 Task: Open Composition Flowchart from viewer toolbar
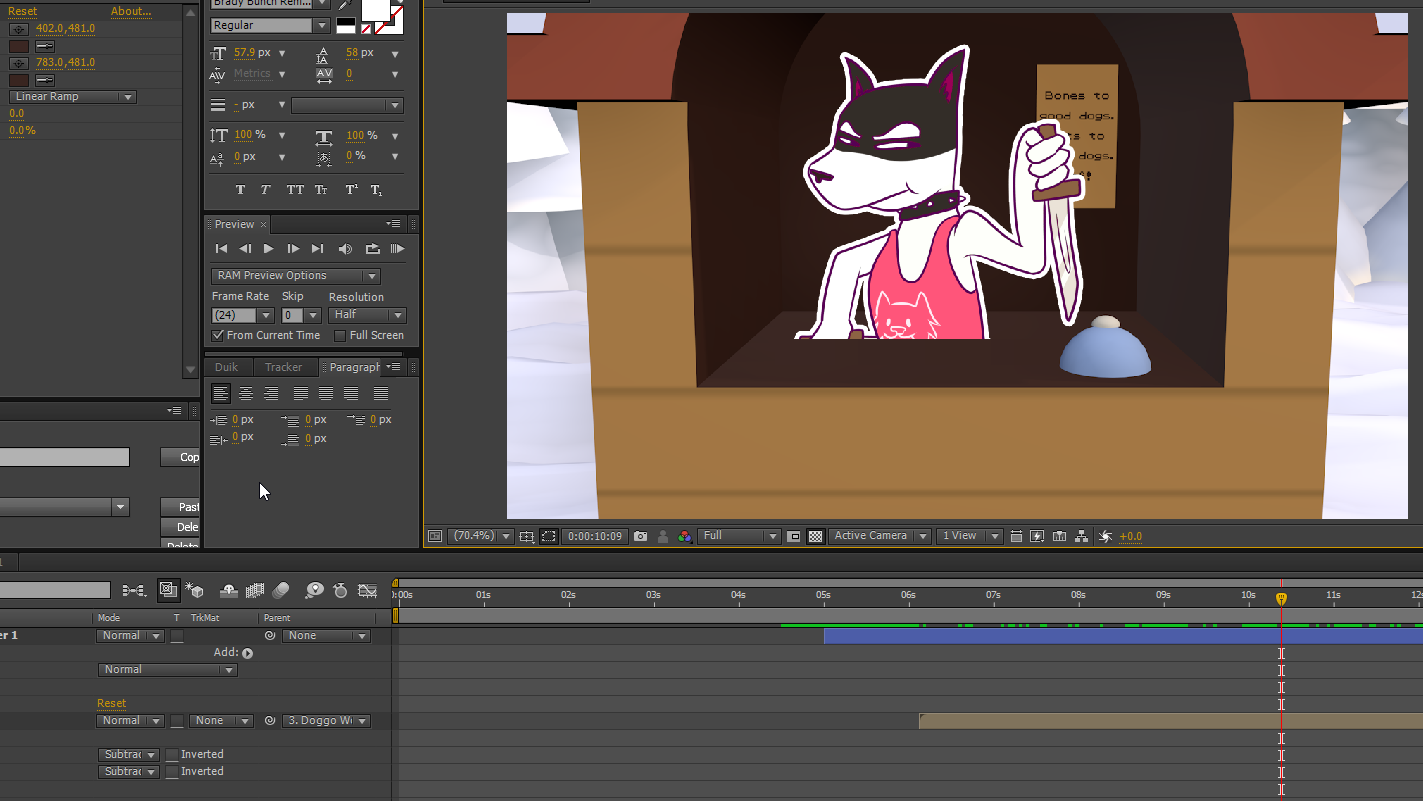coord(1082,536)
